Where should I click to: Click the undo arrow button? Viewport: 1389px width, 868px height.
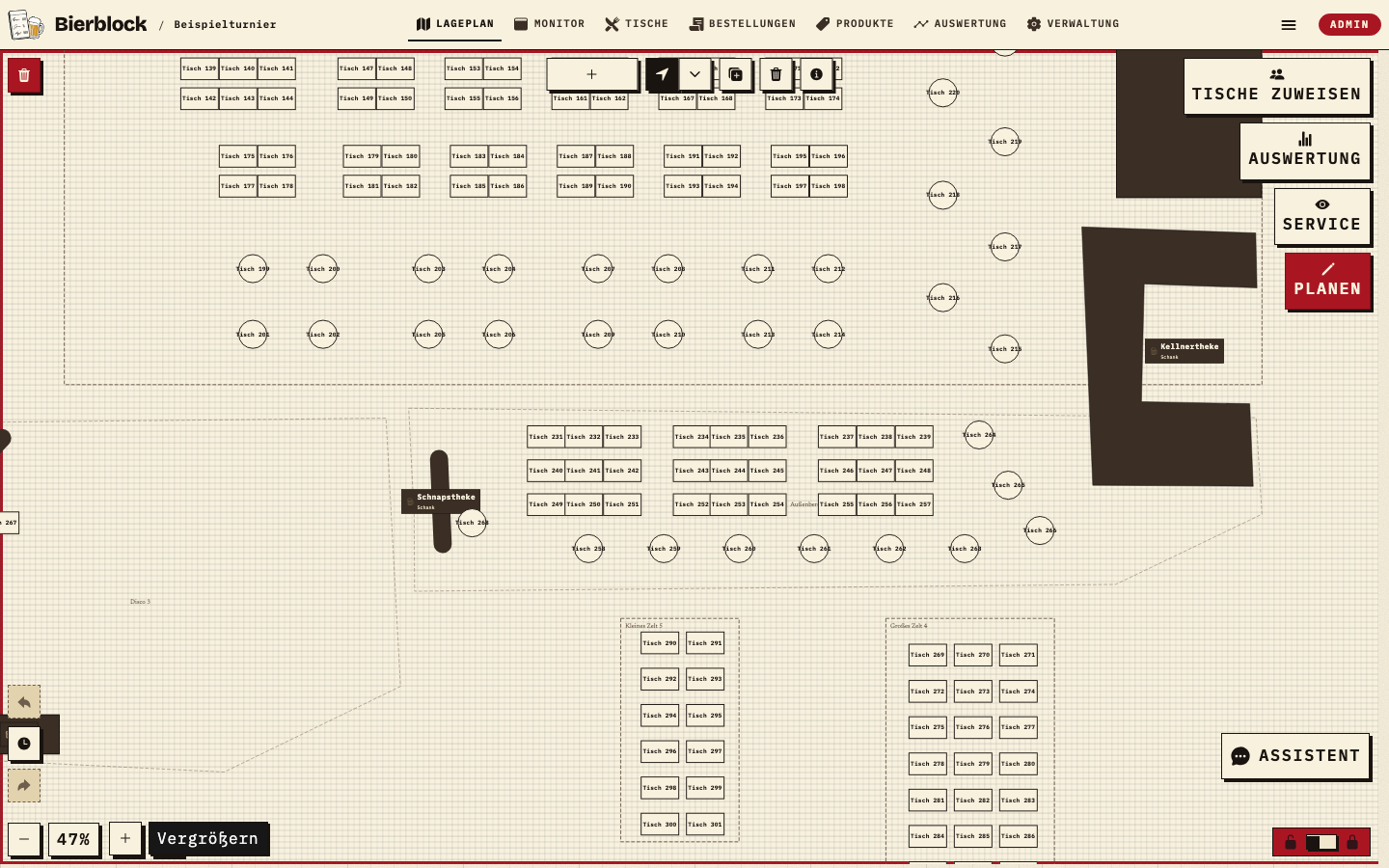coord(24,702)
